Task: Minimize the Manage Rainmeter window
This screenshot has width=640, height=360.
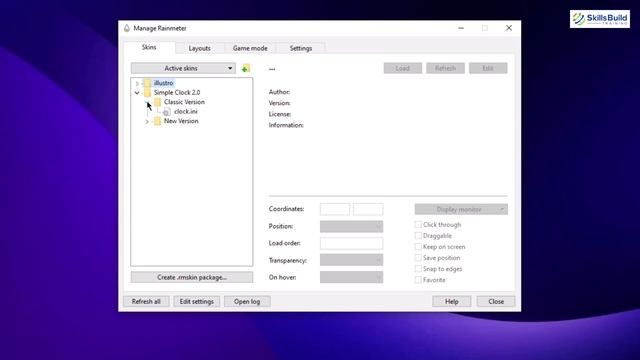Action: pyautogui.click(x=461, y=28)
